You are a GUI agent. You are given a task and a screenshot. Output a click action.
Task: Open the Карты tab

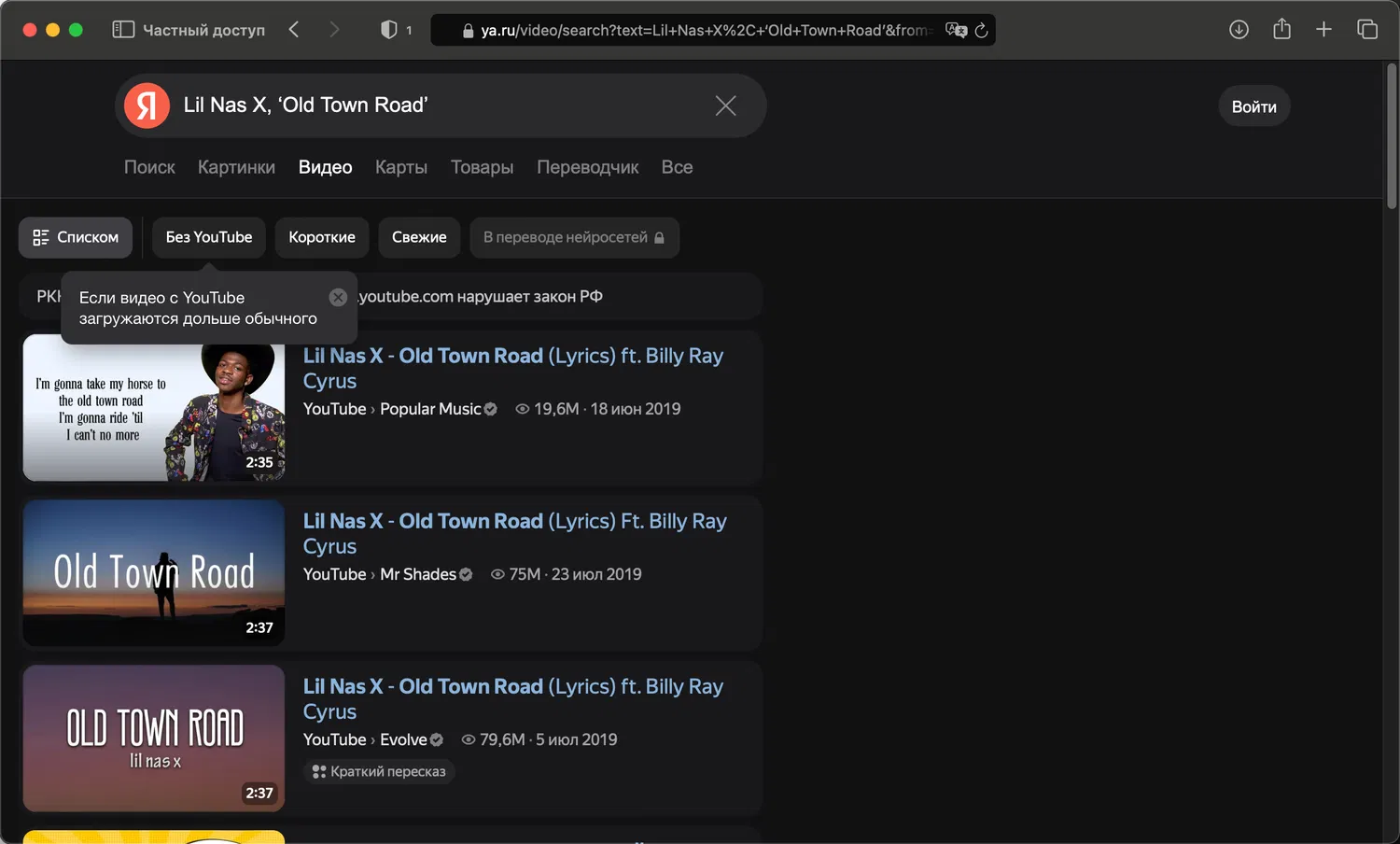(x=401, y=167)
